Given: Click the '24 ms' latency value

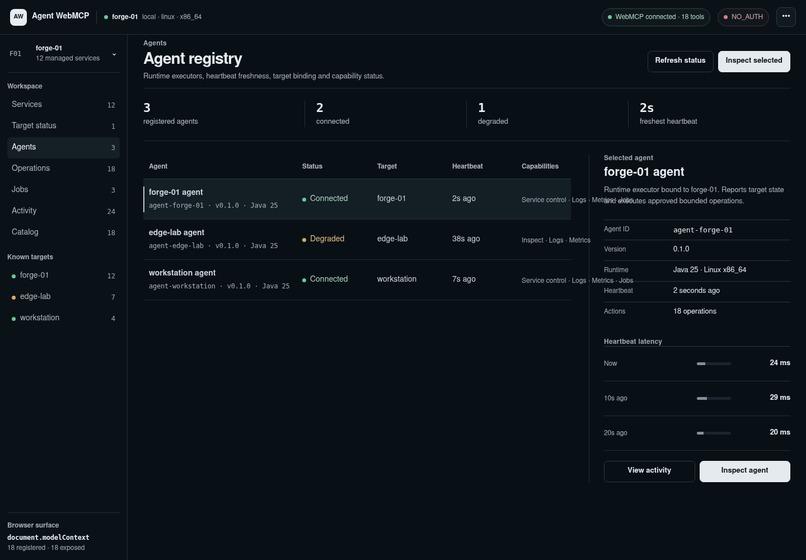Looking at the screenshot, I should click(780, 363).
